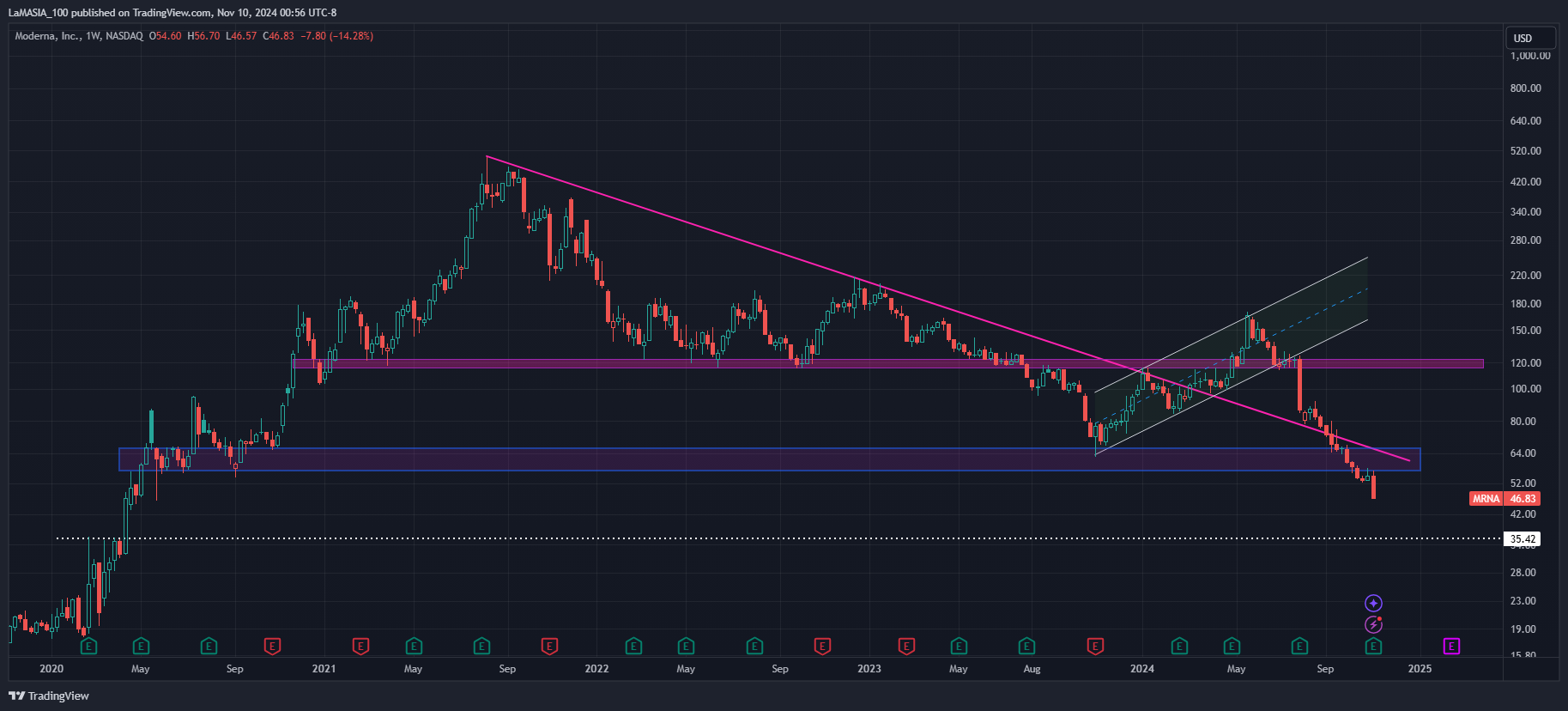
Task: Open the purple star news marker
Action: (1373, 604)
